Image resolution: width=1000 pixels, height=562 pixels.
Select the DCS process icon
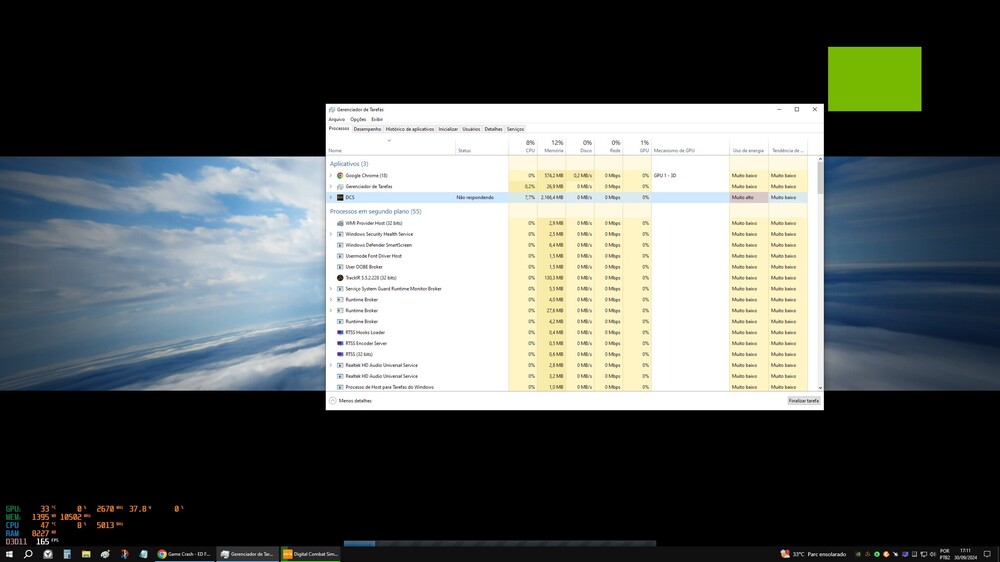pos(340,197)
